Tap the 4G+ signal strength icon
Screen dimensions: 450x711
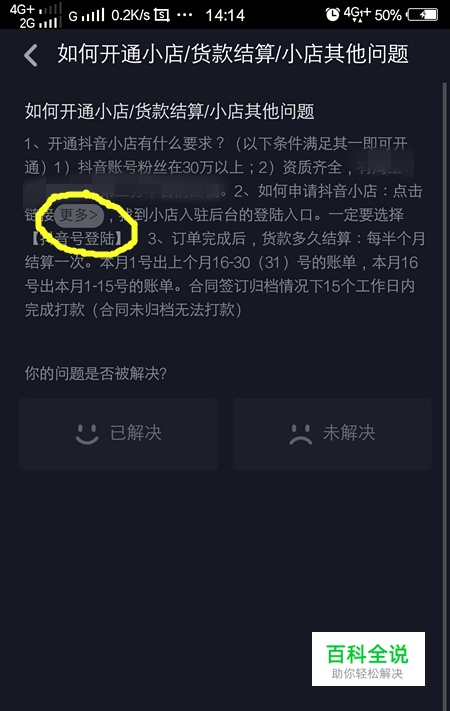35,9
